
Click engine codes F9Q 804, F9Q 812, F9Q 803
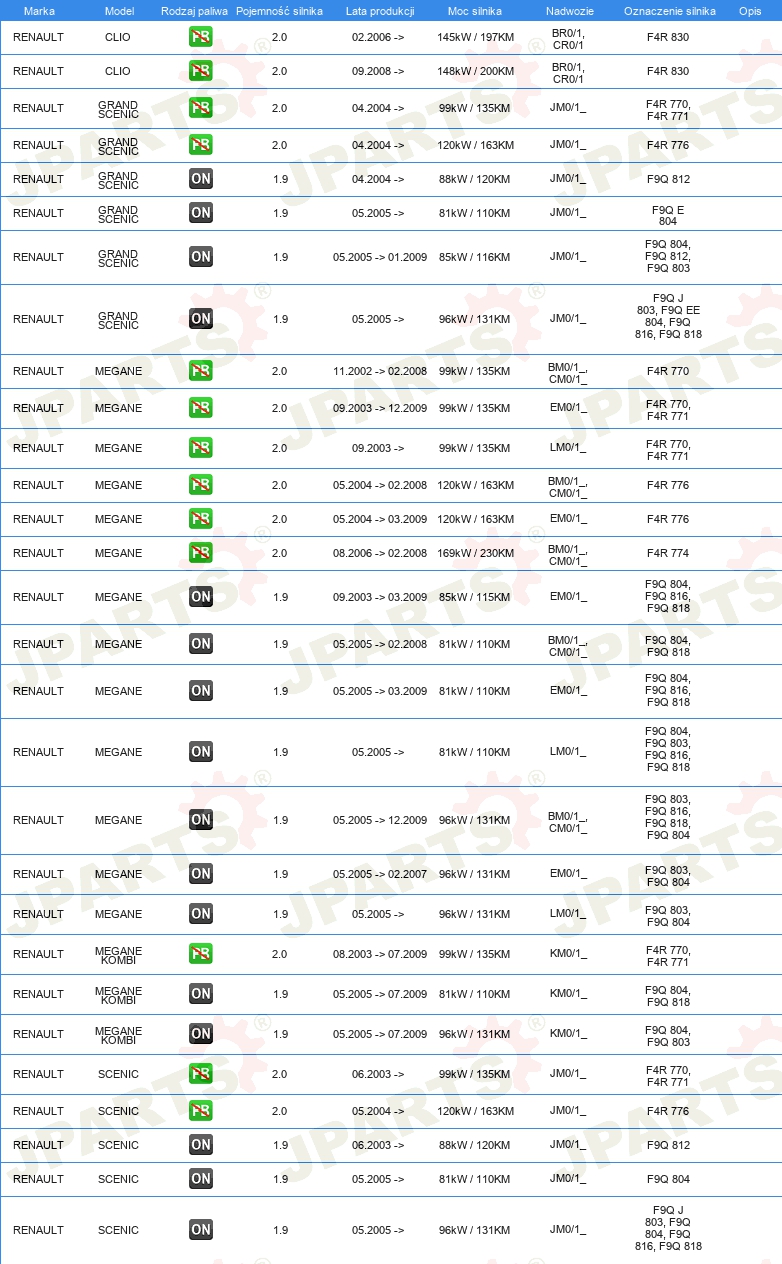coord(668,256)
